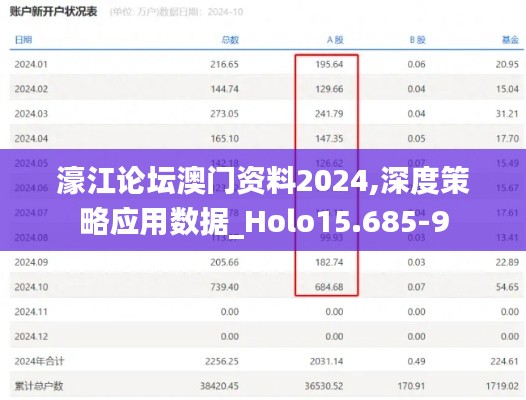Click the 15.04 fund value
The width and height of the screenshot is (526, 400).
(507, 89)
